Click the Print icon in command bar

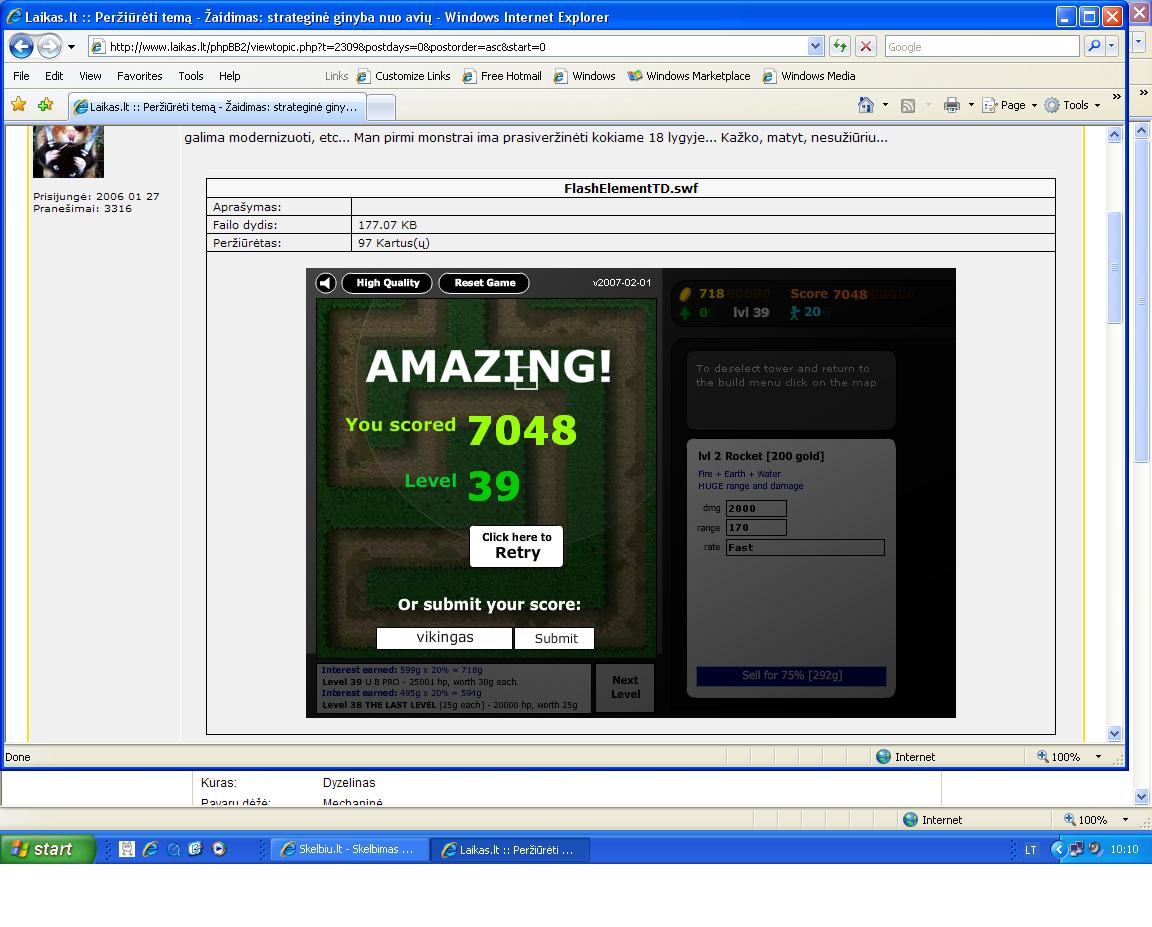951,105
